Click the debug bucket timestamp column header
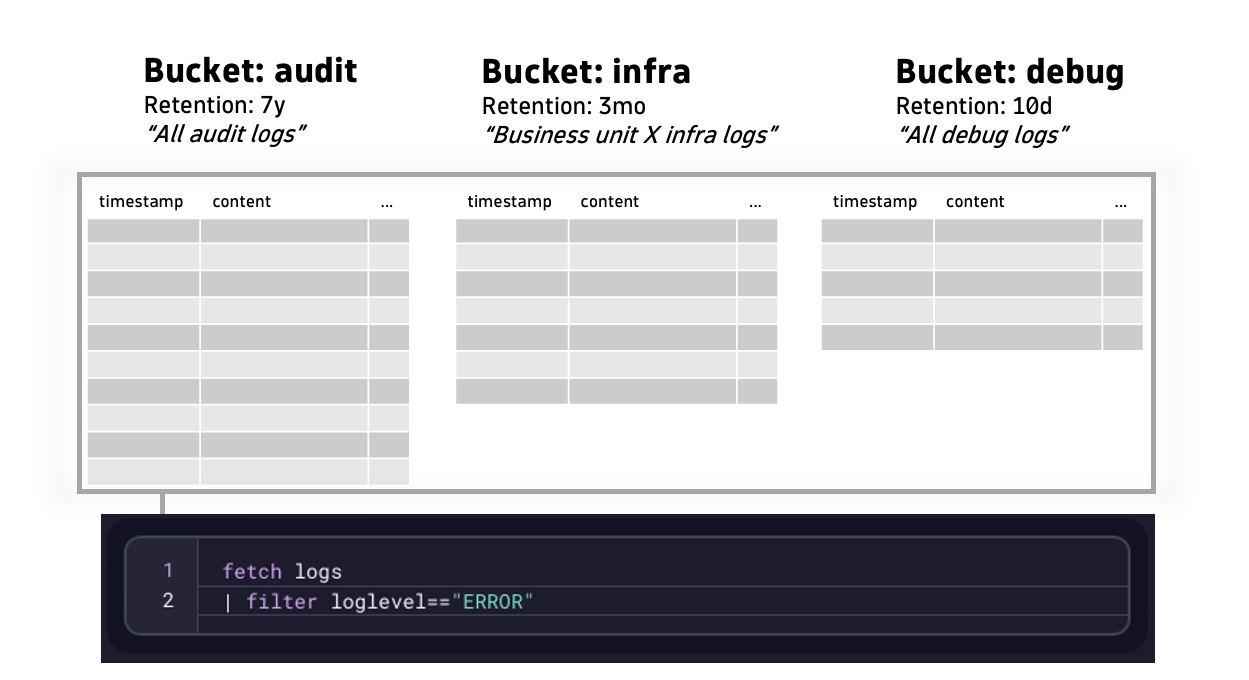The height and width of the screenshot is (680, 1249). [876, 201]
